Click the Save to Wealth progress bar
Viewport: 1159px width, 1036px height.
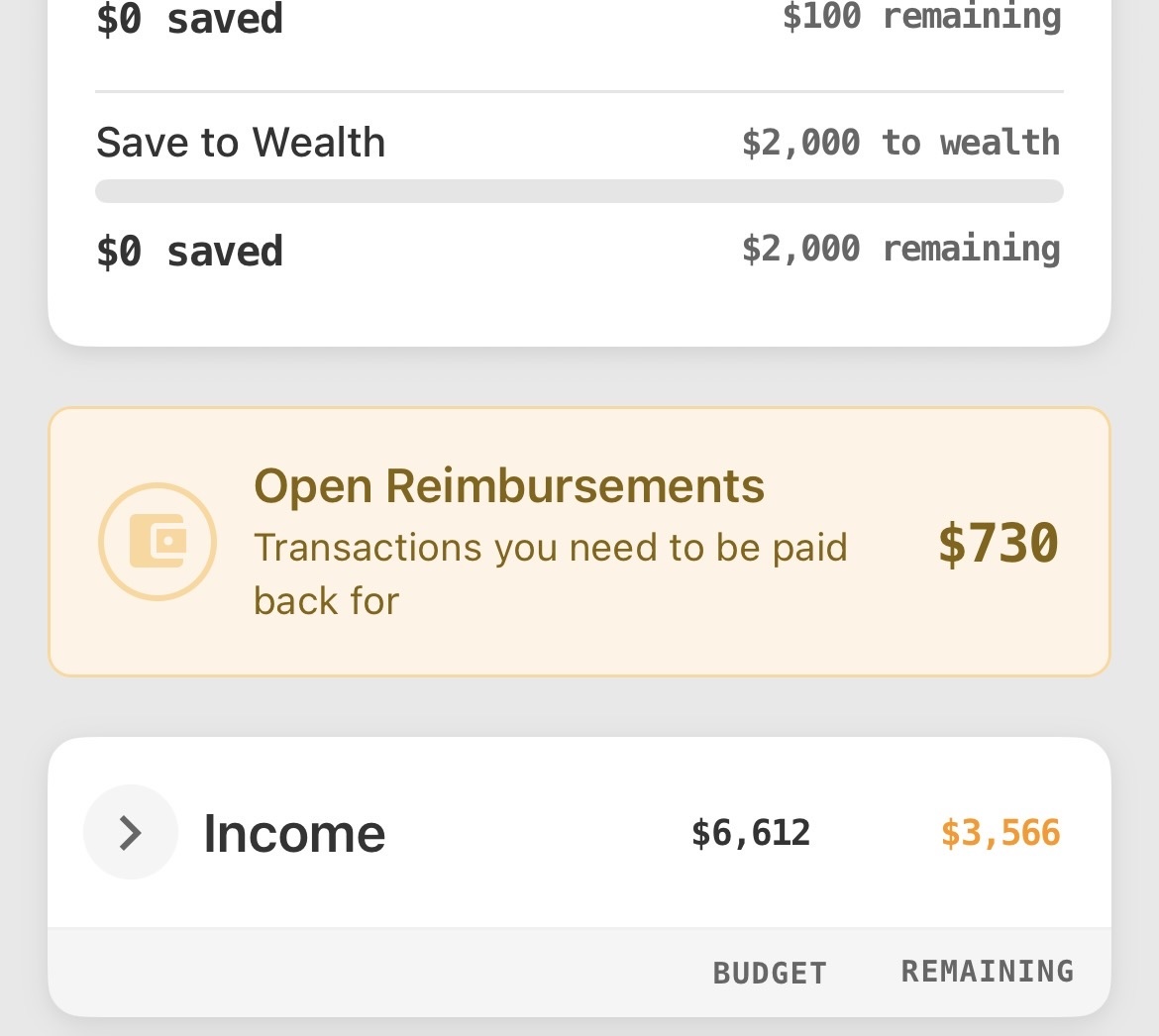click(x=579, y=191)
